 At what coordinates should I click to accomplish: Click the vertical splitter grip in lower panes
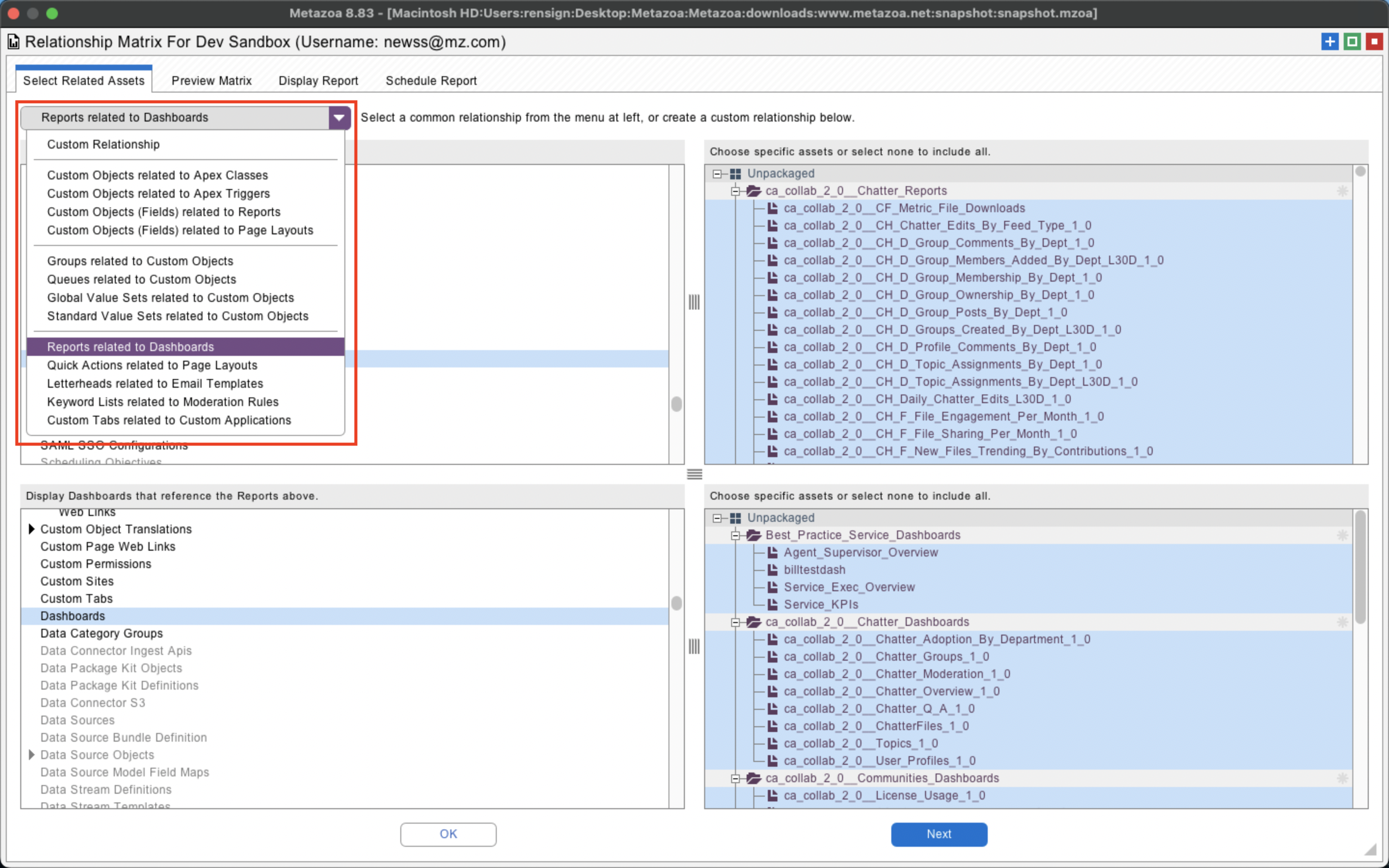pyautogui.click(x=694, y=646)
